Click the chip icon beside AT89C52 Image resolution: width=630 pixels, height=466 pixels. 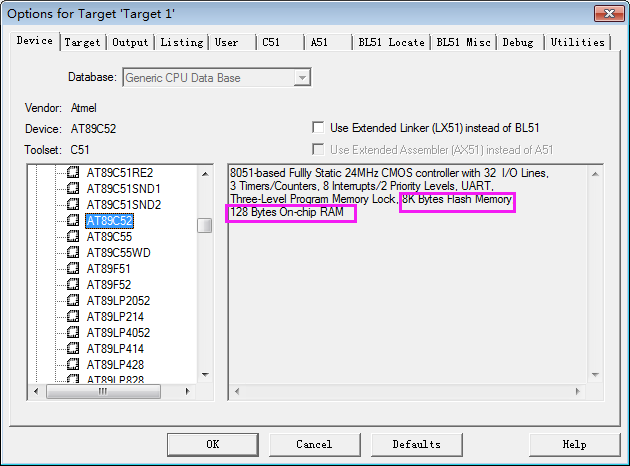(73, 221)
